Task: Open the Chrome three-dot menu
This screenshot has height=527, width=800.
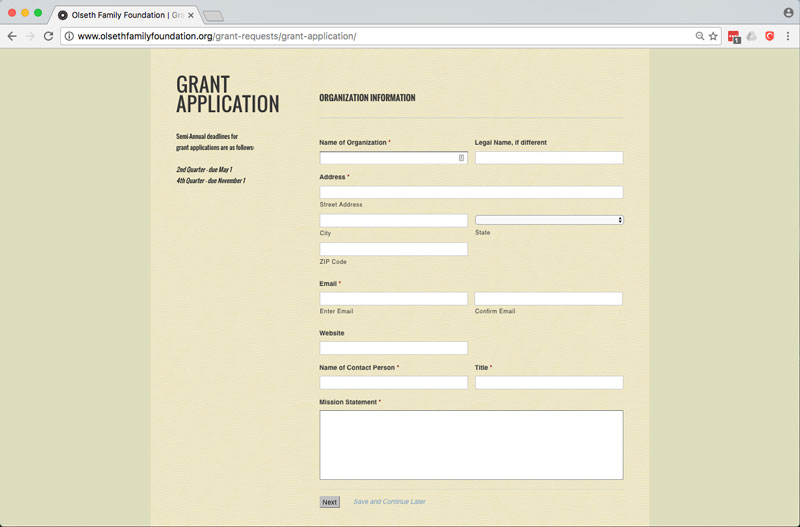Action: [x=788, y=36]
